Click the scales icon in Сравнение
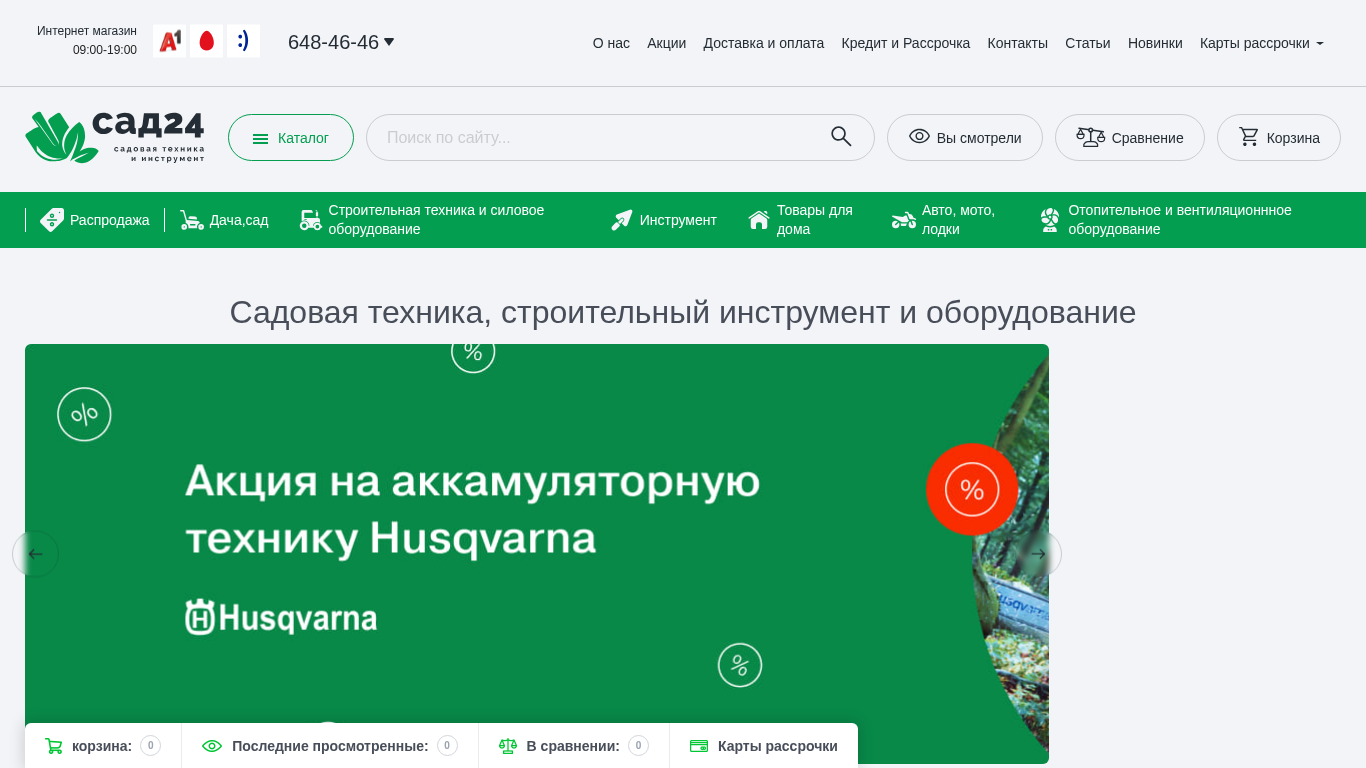Viewport: 1366px width, 768px height. tap(1090, 137)
